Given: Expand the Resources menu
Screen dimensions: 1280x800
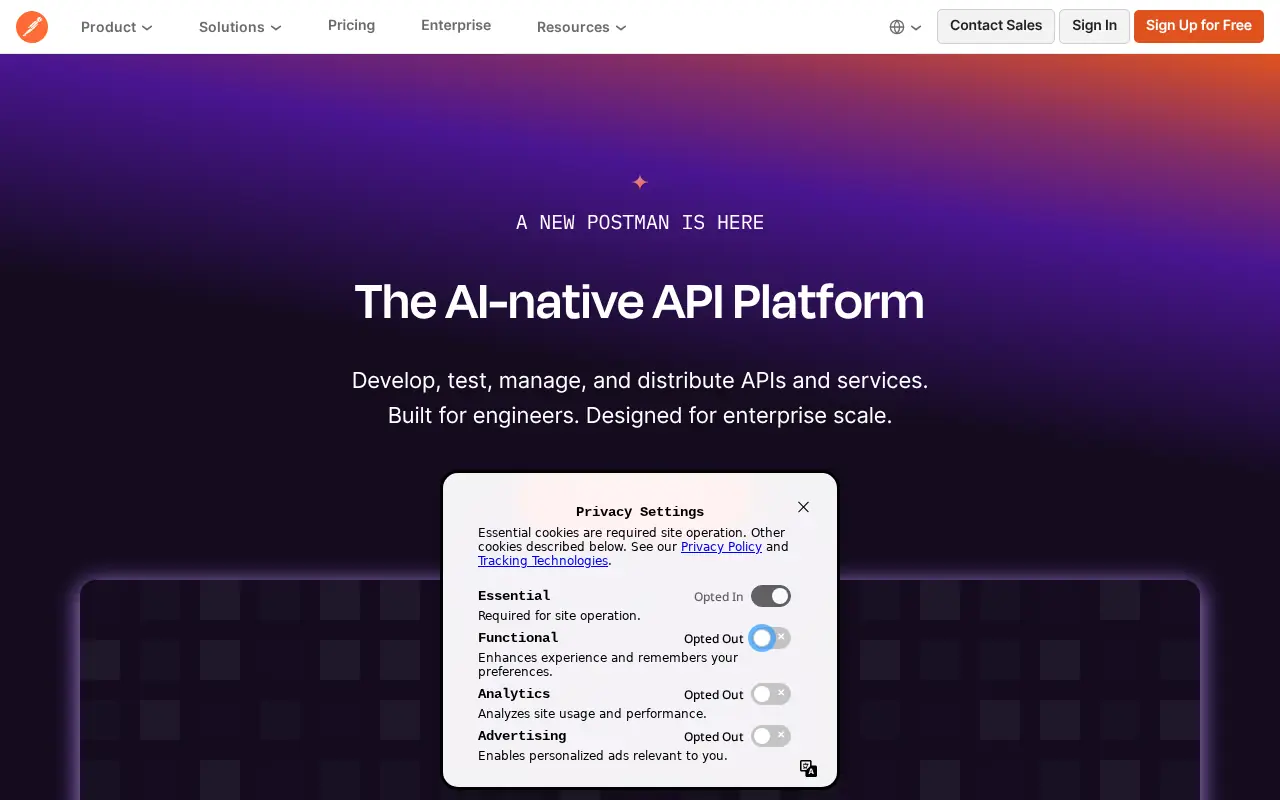Looking at the screenshot, I should [x=581, y=27].
